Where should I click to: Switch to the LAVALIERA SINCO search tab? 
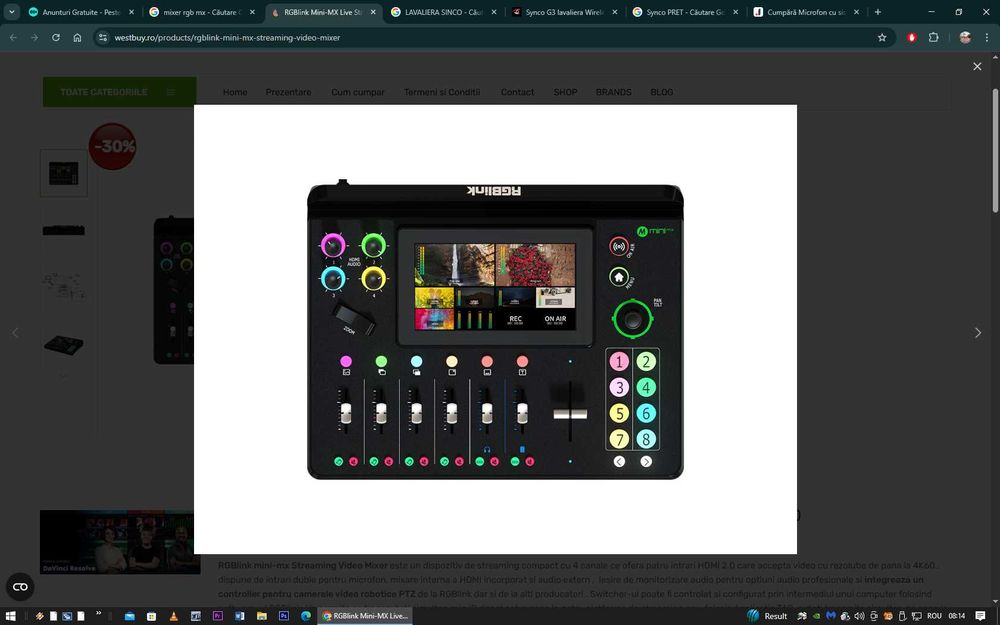[x=443, y=12]
